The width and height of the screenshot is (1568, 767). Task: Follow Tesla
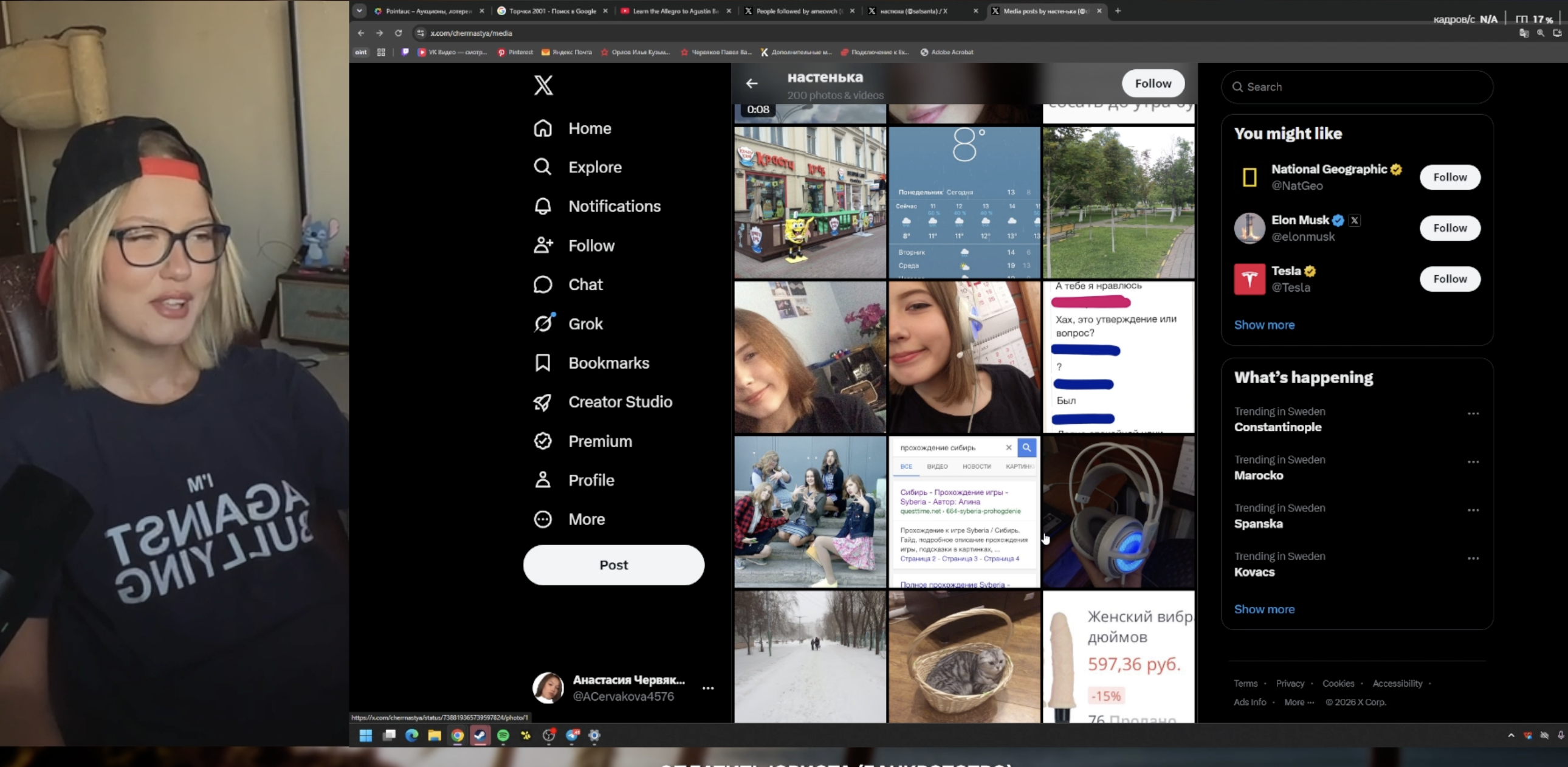click(x=1450, y=279)
